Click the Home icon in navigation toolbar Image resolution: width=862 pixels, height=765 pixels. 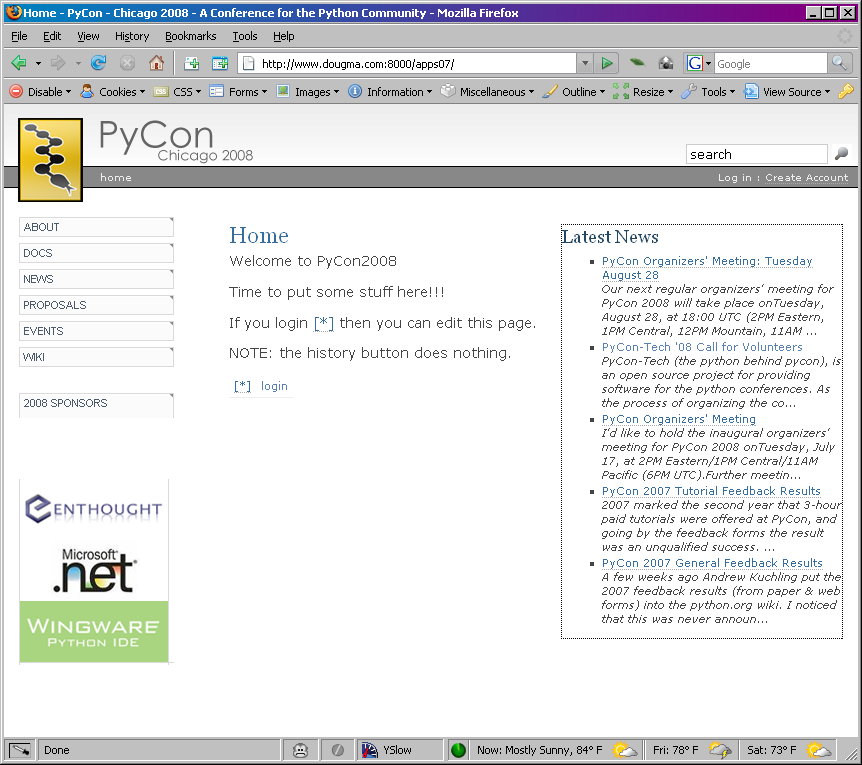156,63
